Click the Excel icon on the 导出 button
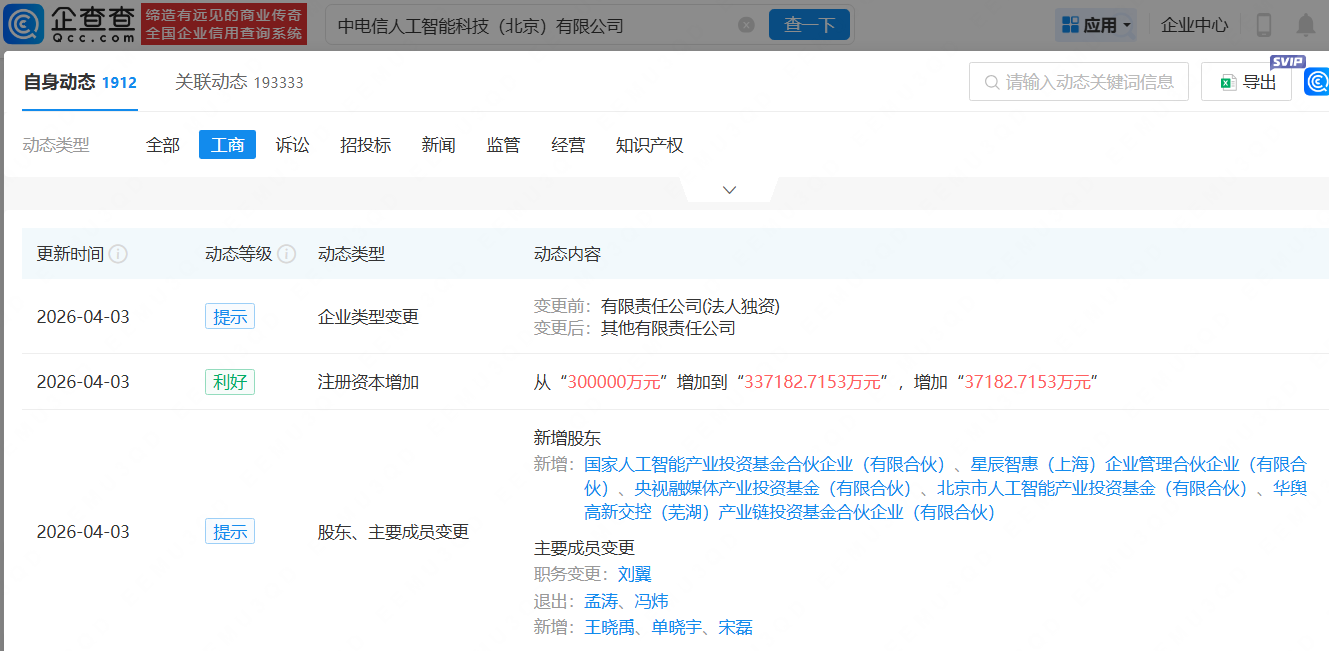This screenshot has height=651, width=1329. pyautogui.click(x=1228, y=81)
